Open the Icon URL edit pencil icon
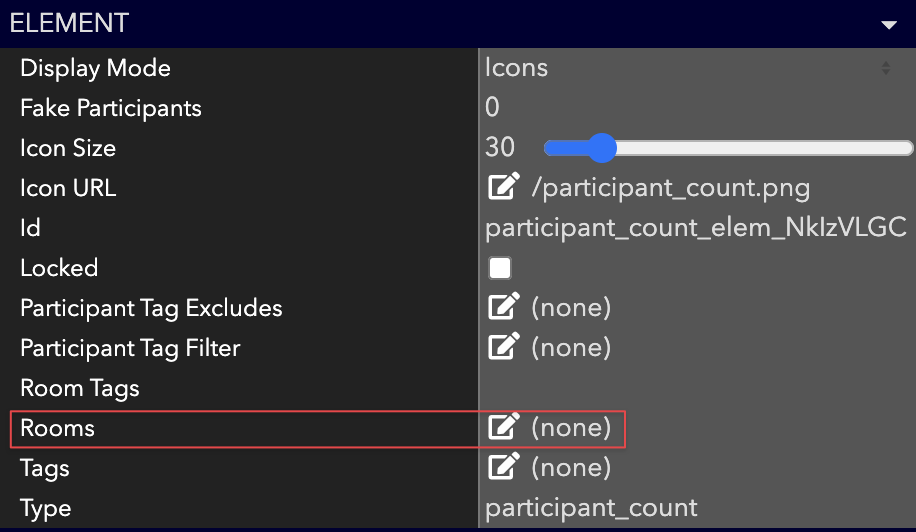This screenshot has width=916, height=532. (504, 186)
